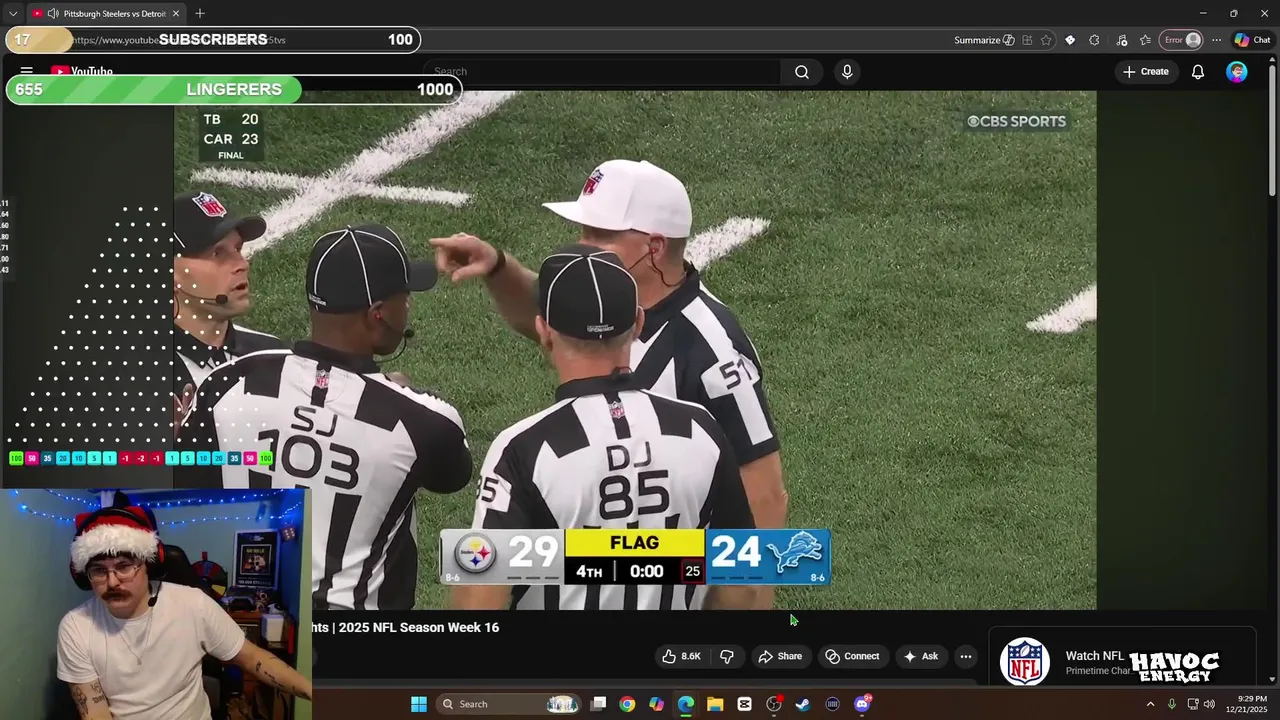The width and height of the screenshot is (1280, 720).
Task: Open Edge settings and more menu
Action: [x=1216, y=40]
